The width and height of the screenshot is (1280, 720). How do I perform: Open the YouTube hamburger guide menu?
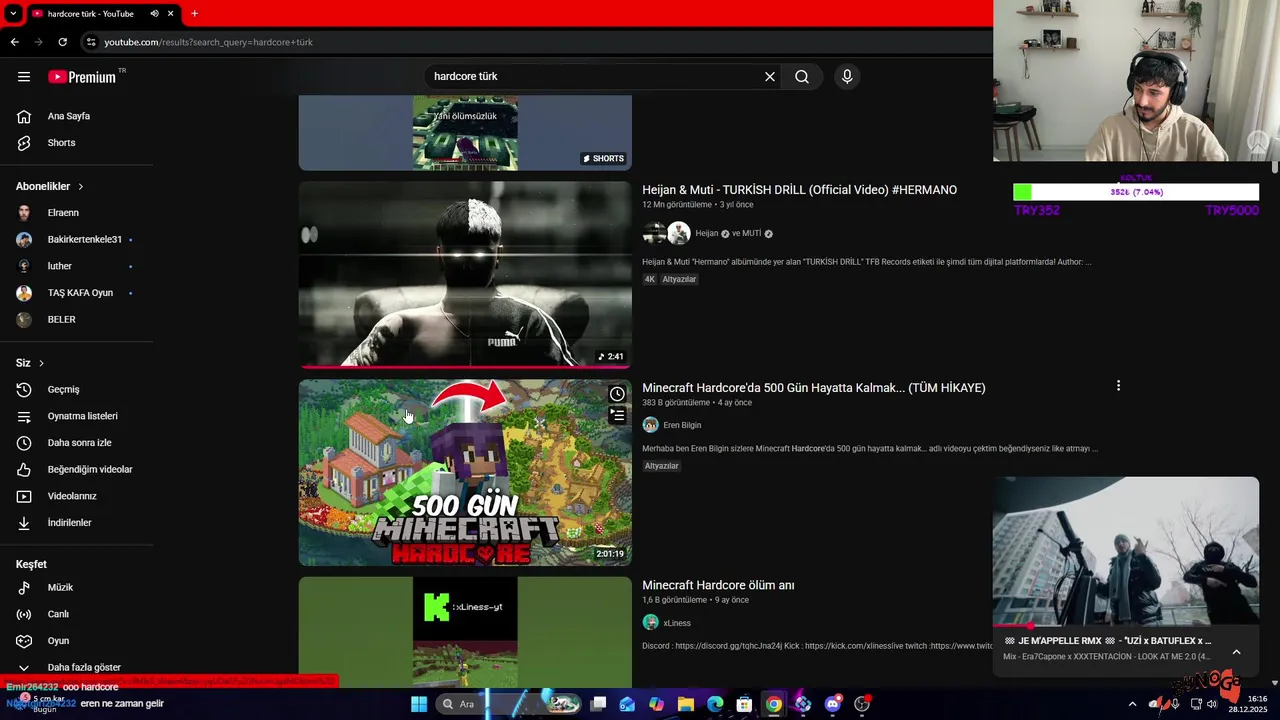[x=24, y=77]
